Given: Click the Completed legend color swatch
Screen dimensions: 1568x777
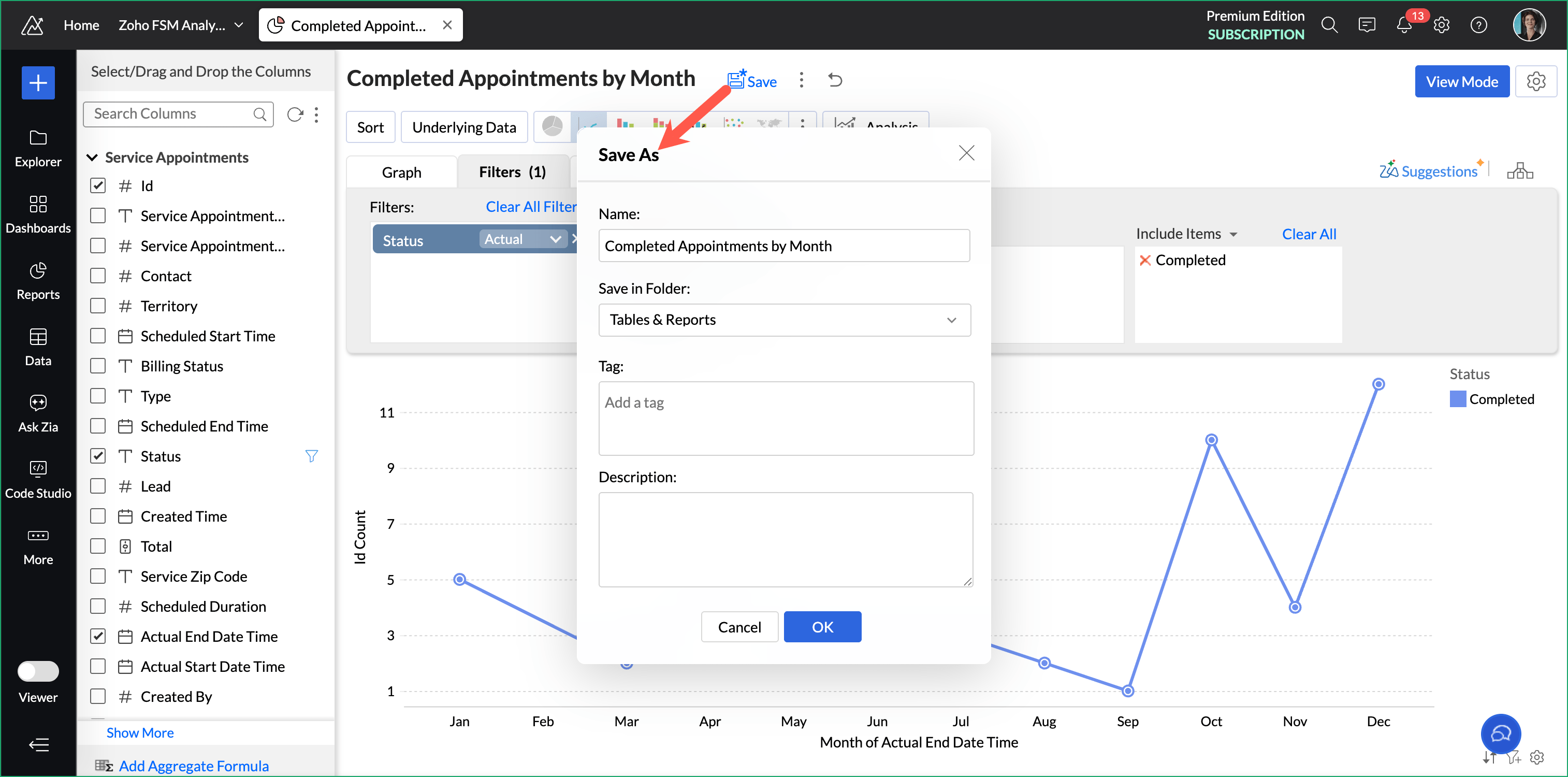Looking at the screenshot, I should point(1457,399).
